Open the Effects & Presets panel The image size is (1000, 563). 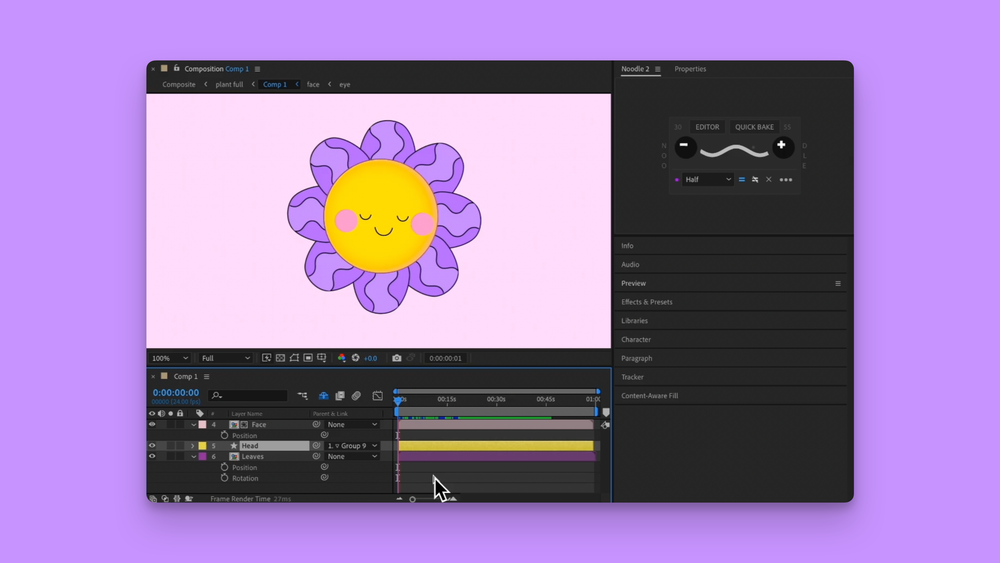pyautogui.click(x=647, y=302)
